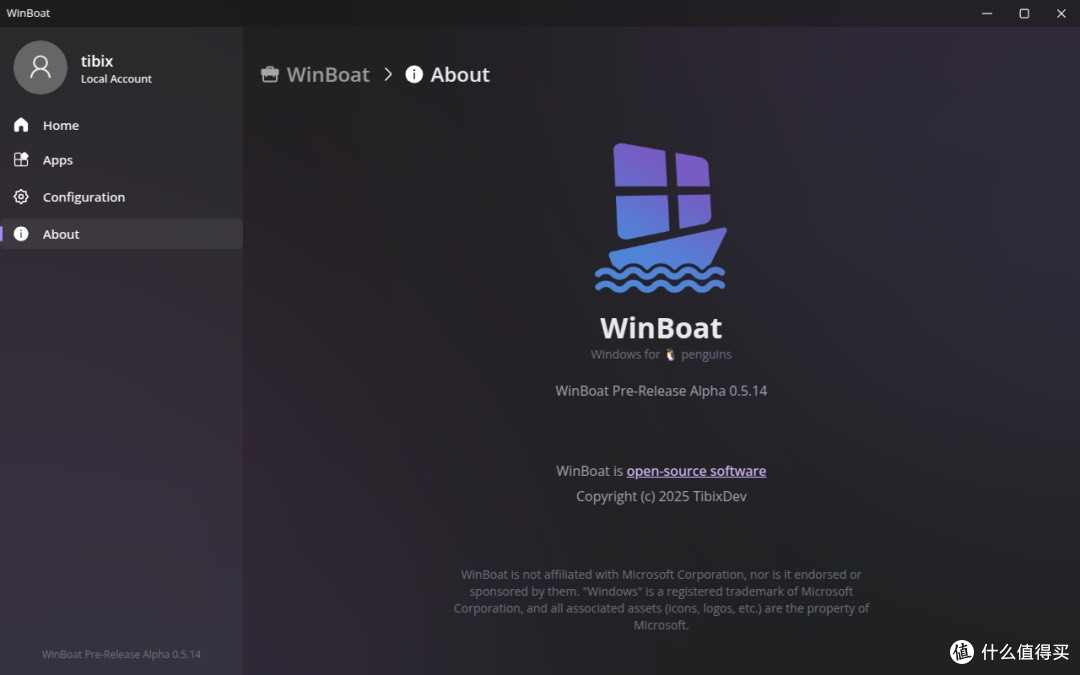Click the WinBoat breadcrumb text
Image resolution: width=1080 pixels, height=675 pixels.
point(328,74)
